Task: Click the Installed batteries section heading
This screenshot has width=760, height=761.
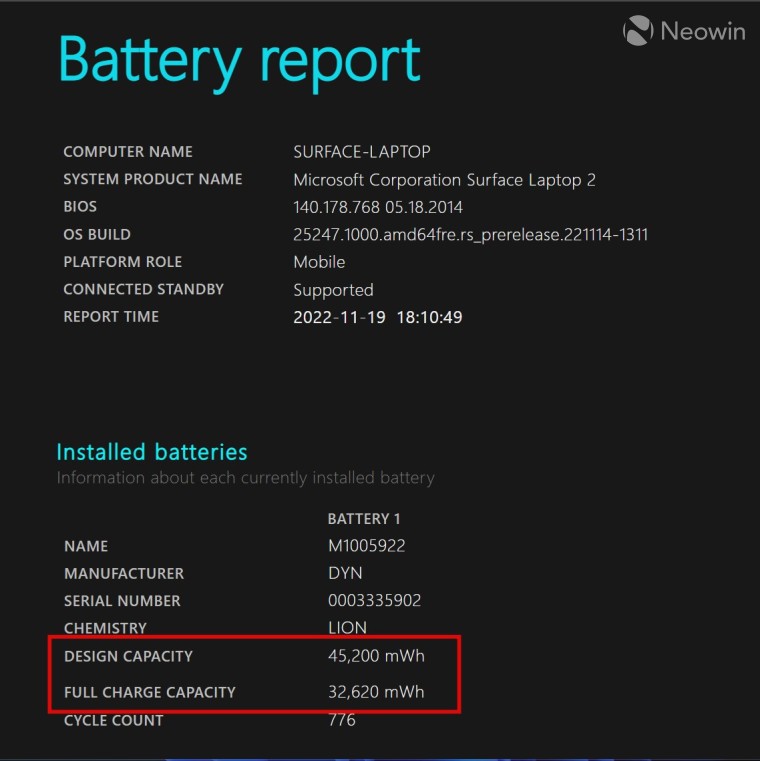Action: click(x=152, y=452)
